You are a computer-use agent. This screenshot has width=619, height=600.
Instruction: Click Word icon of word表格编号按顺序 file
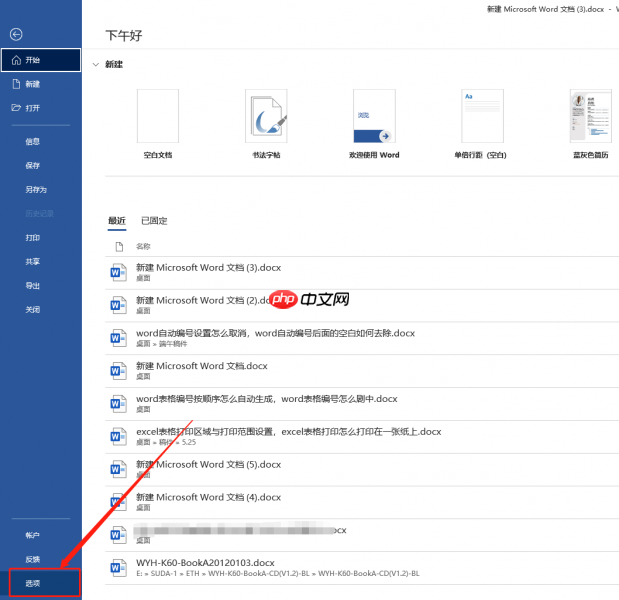[x=118, y=404]
